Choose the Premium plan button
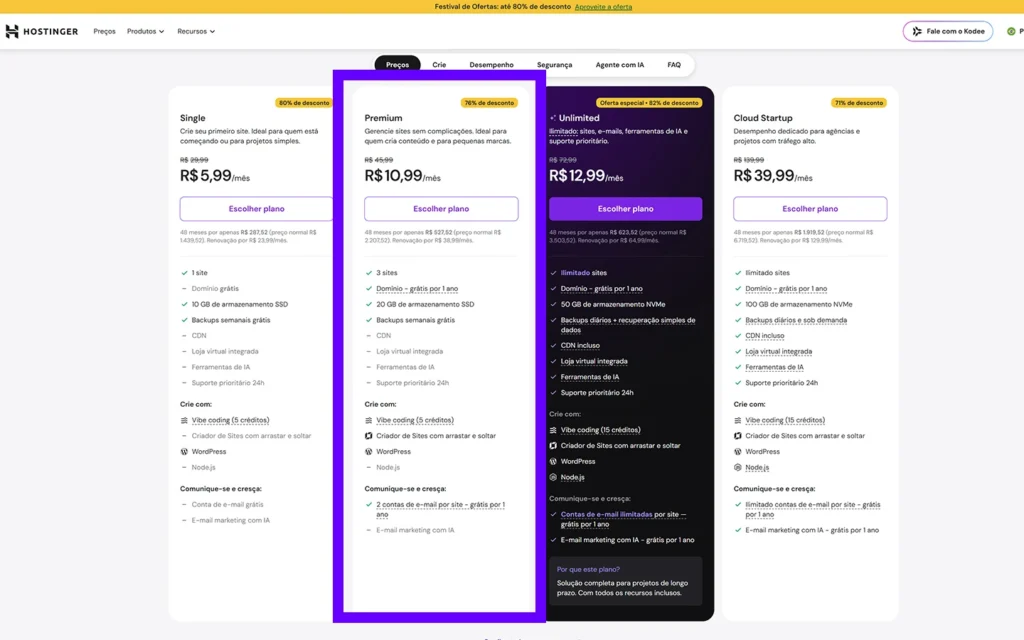The height and width of the screenshot is (640, 1024). coord(441,209)
